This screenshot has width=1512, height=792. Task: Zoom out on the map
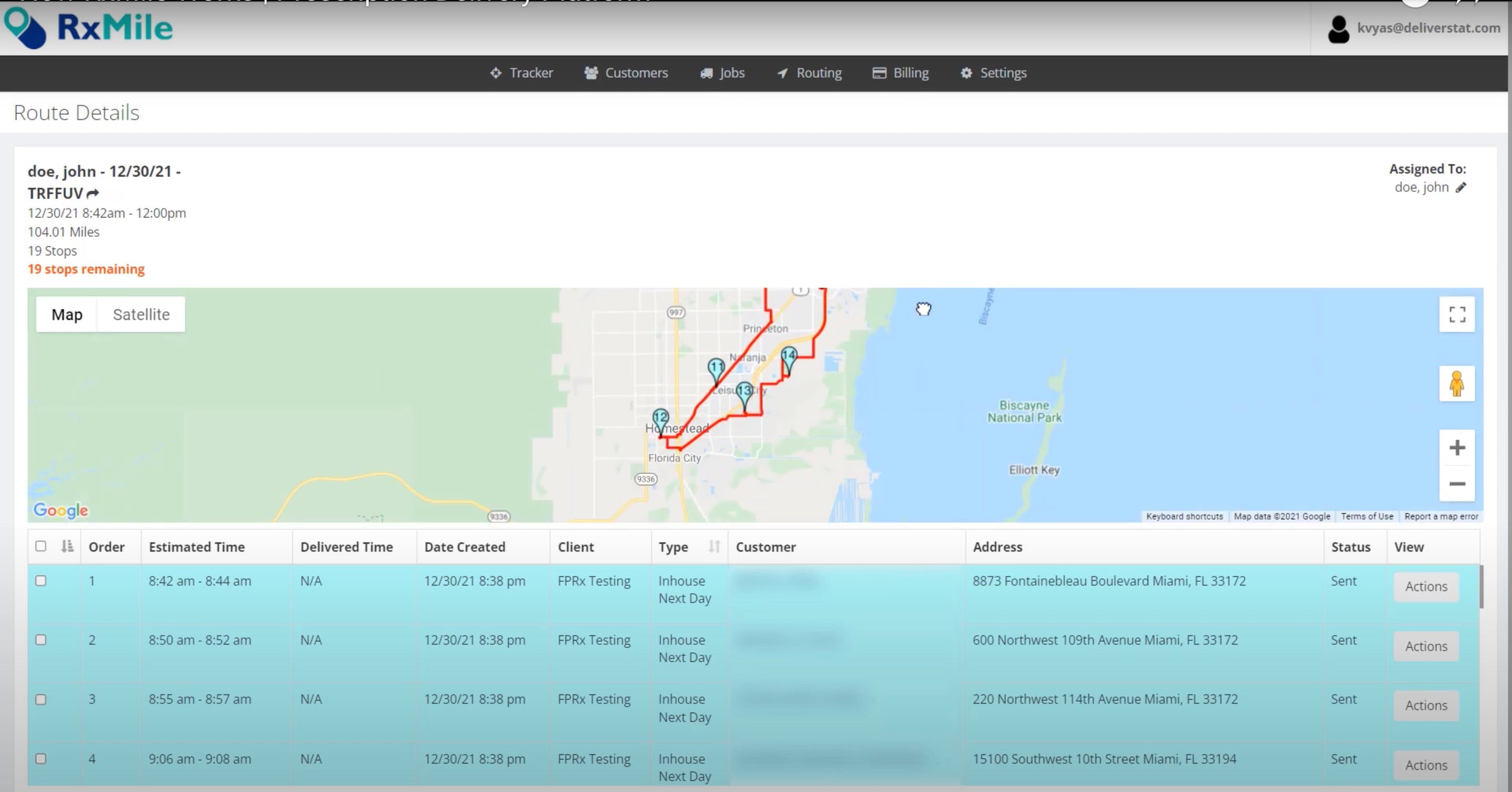(1456, 484)
